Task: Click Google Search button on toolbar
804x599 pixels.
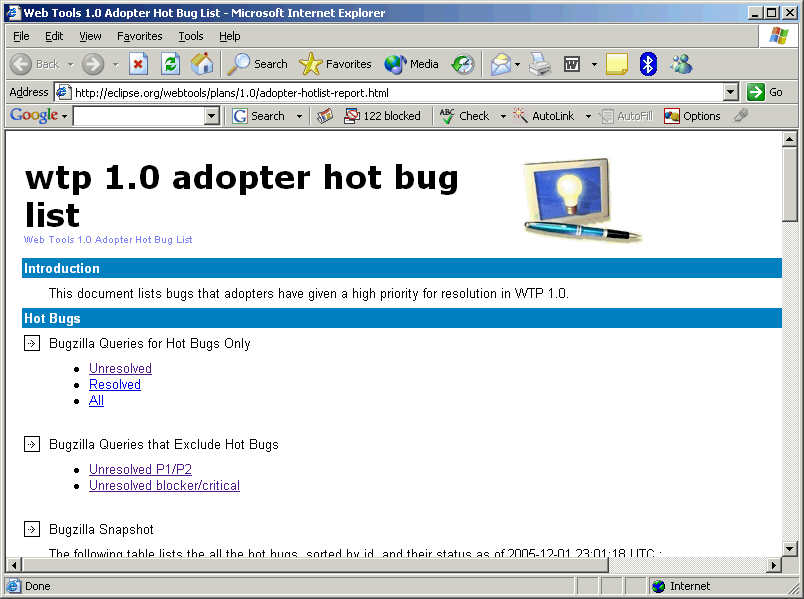Action: [x=258, y=116]
